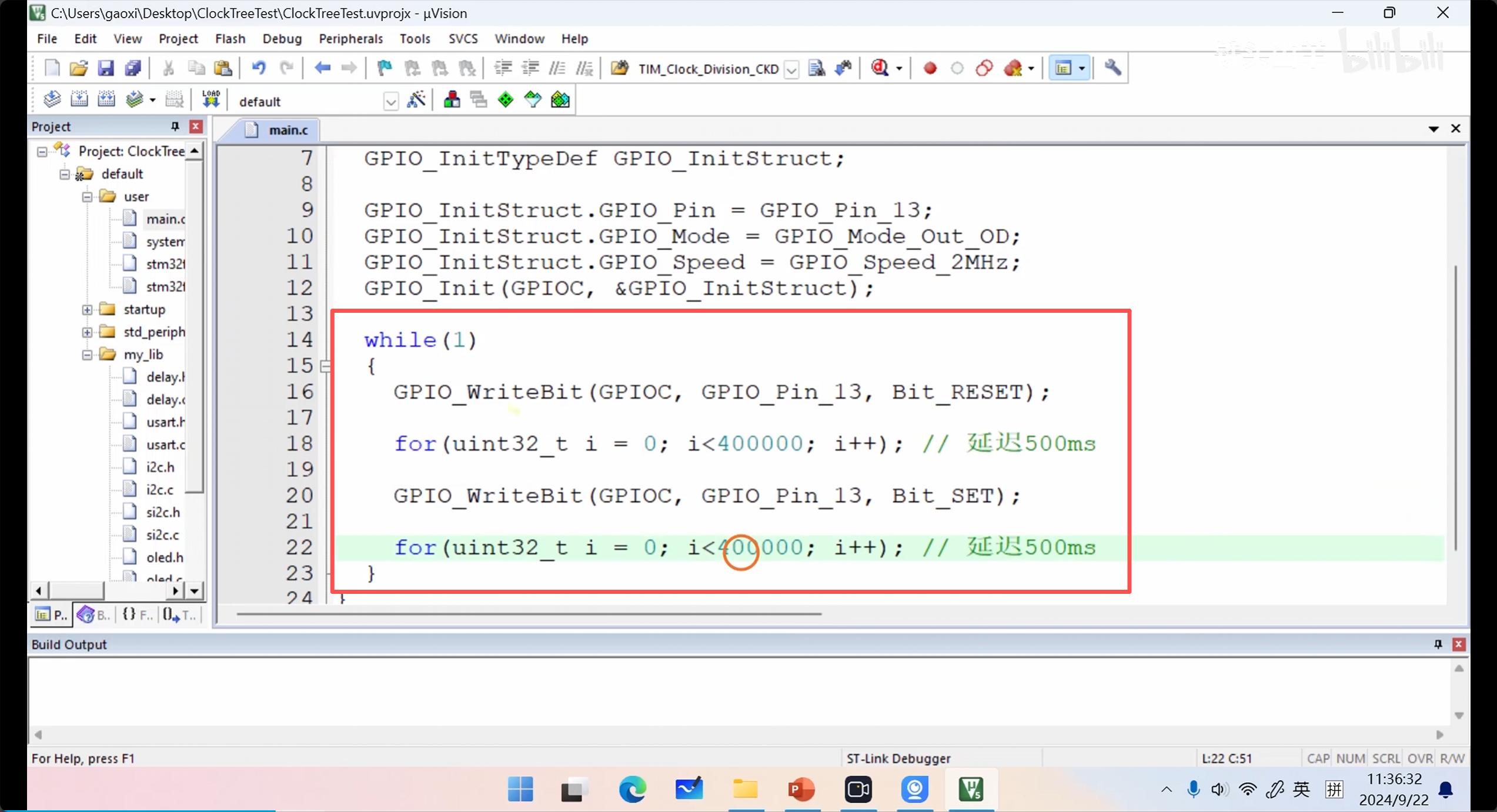1497x812 pixels.
Task: Open Options for Target magic wand icon
Action: [416, 100]
